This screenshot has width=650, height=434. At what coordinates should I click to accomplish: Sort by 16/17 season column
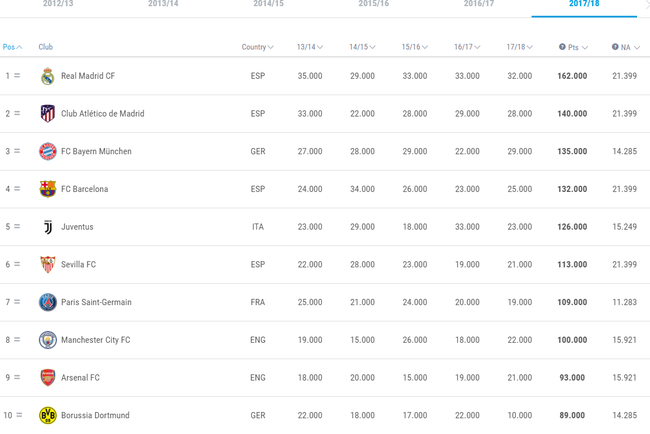(467, 47)
